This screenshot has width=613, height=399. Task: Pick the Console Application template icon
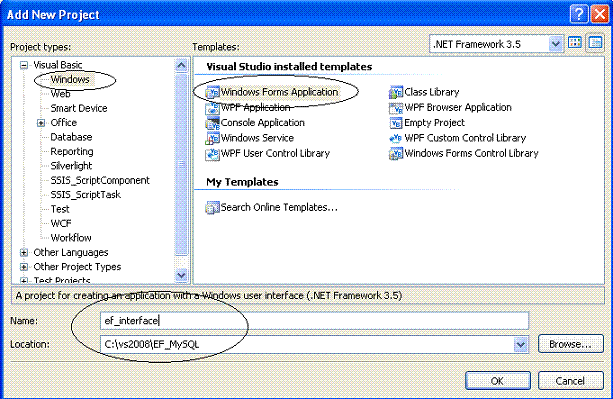[213, 123]
